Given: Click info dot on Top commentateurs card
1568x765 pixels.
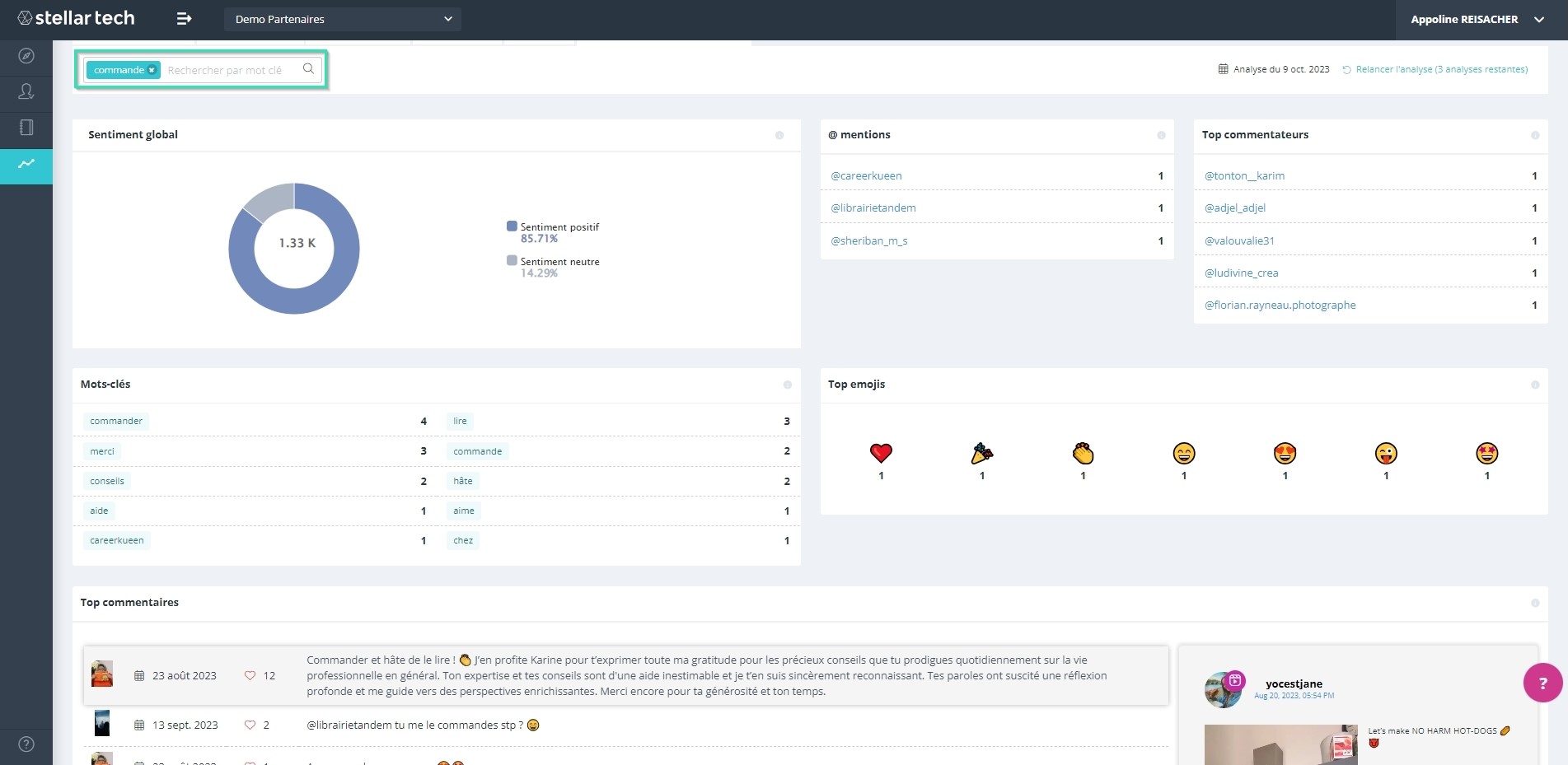Looking at the screenshot, I should 1535,135.
